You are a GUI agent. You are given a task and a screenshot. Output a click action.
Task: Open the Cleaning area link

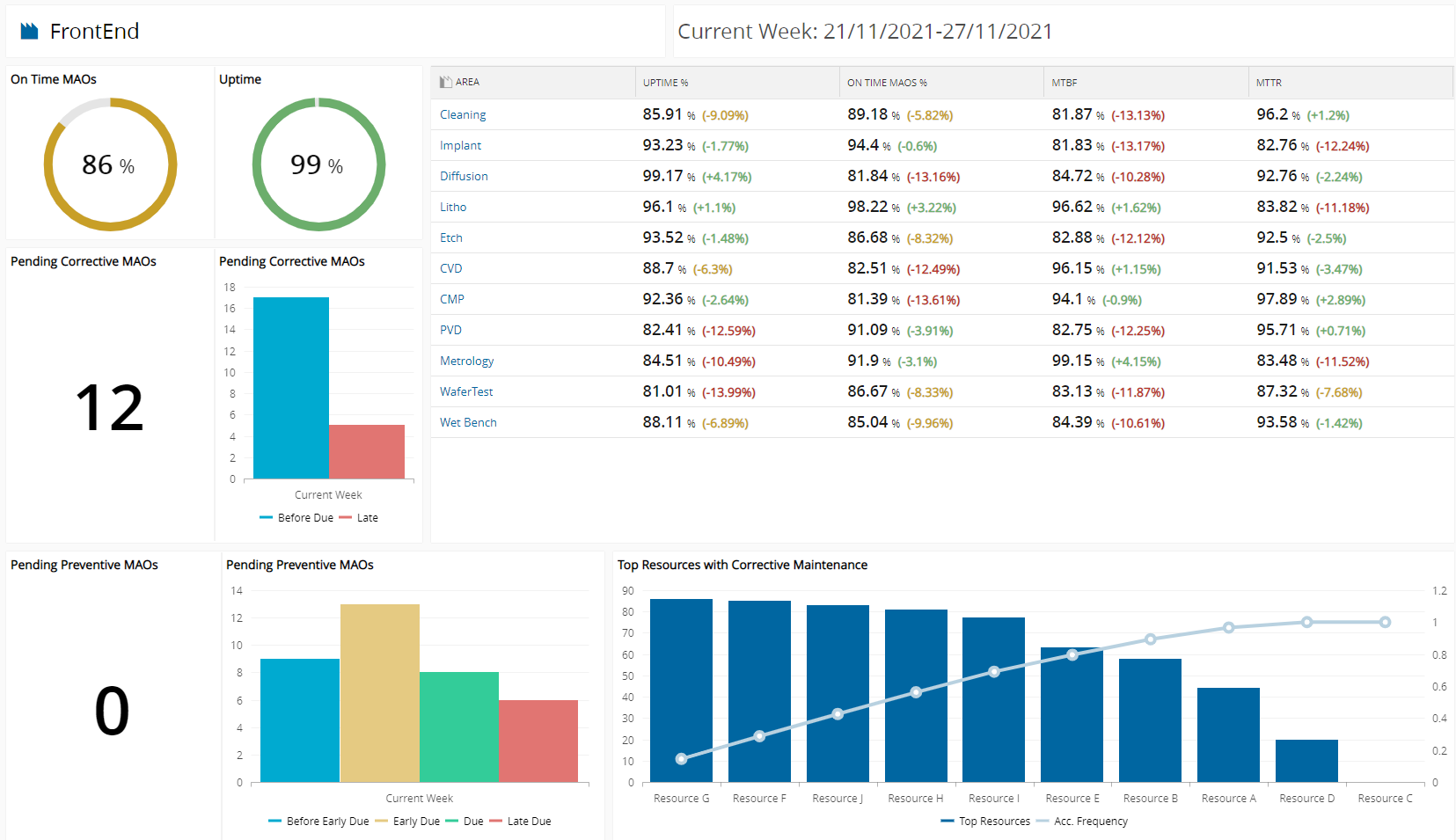(x=463, y=114)
